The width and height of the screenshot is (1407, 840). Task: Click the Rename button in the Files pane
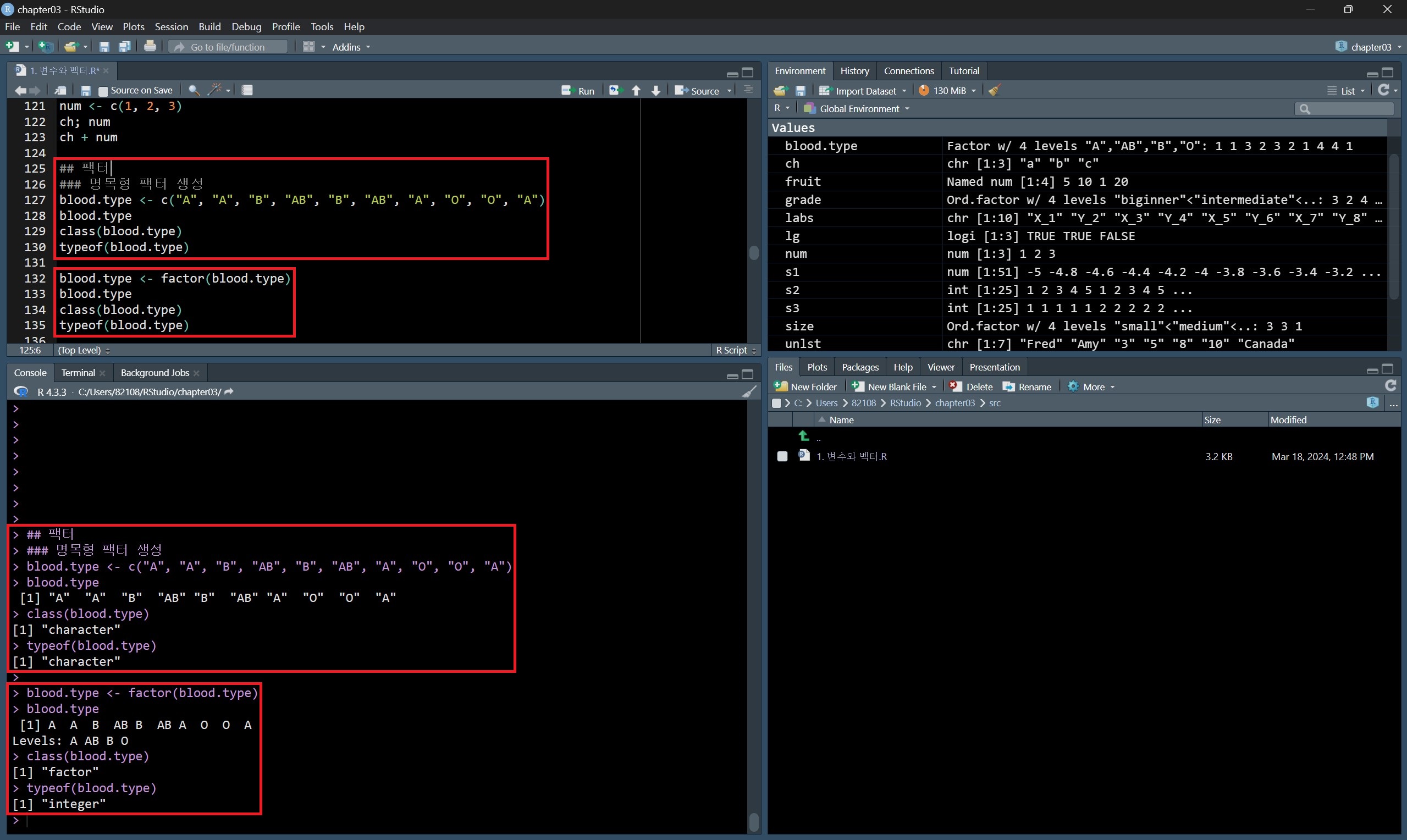point(1027,386)
